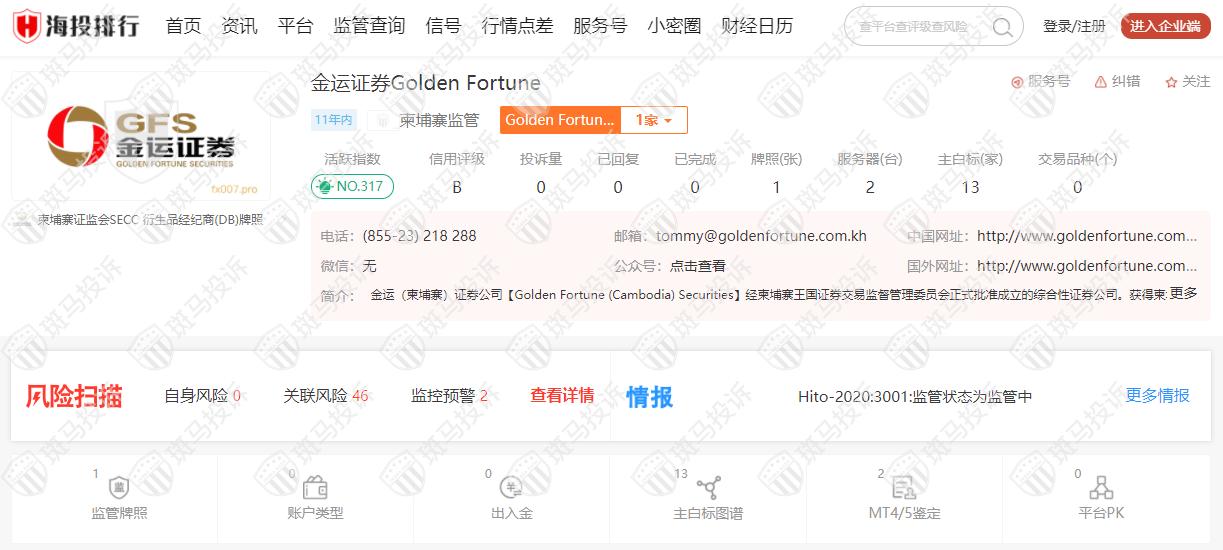Go to the 监管查询 menu
Screen dimensions: 1223x550
pos(369,26)
